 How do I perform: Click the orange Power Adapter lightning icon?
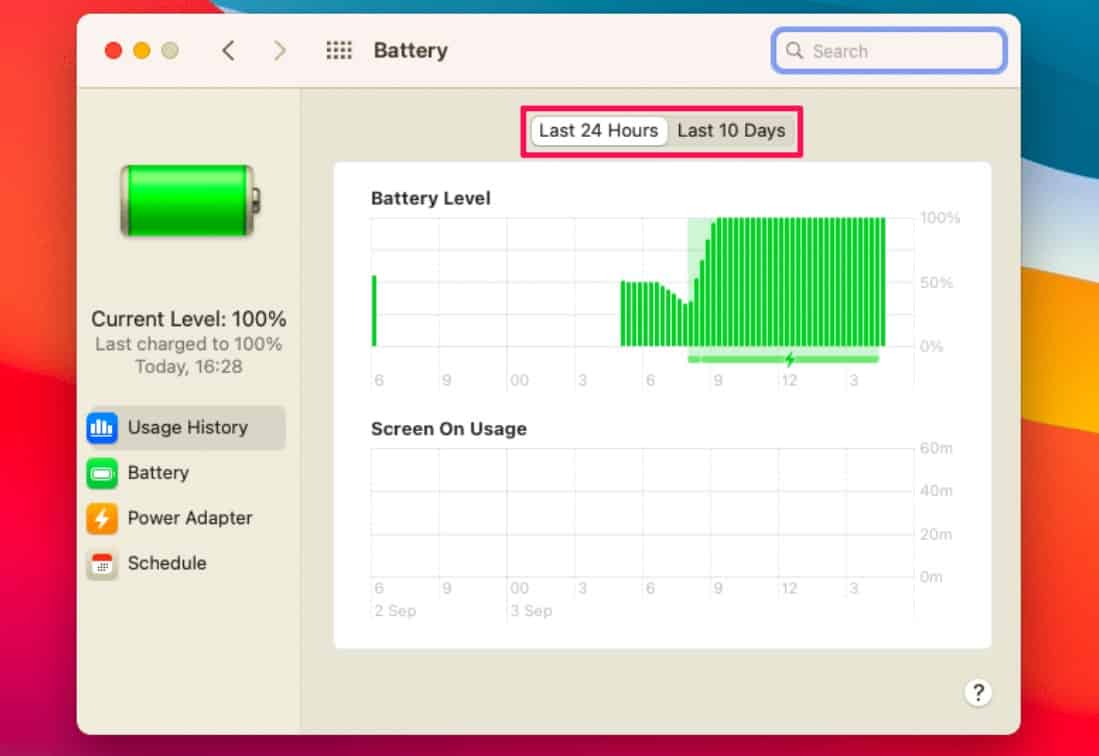(x=102, y=518)
